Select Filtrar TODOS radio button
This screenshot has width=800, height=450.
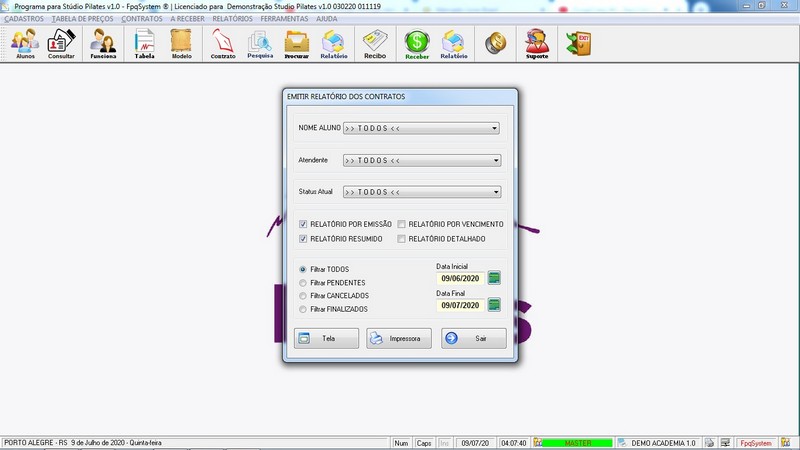coord(303,269)
